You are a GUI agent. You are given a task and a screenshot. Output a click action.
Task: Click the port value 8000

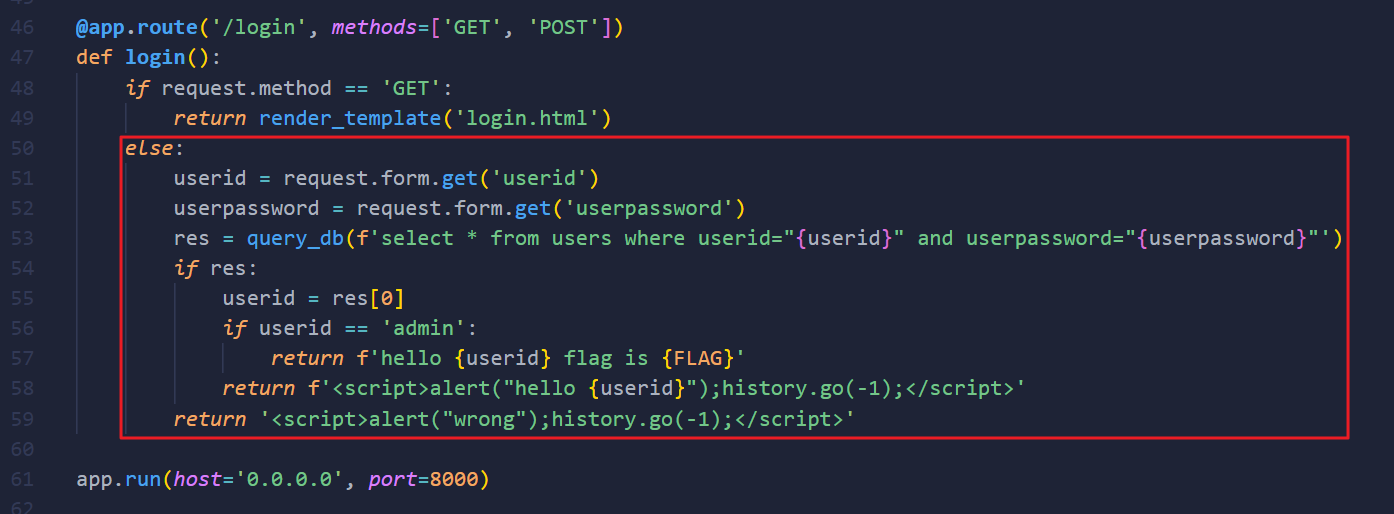pyautogui.click(x=454, y=479)
